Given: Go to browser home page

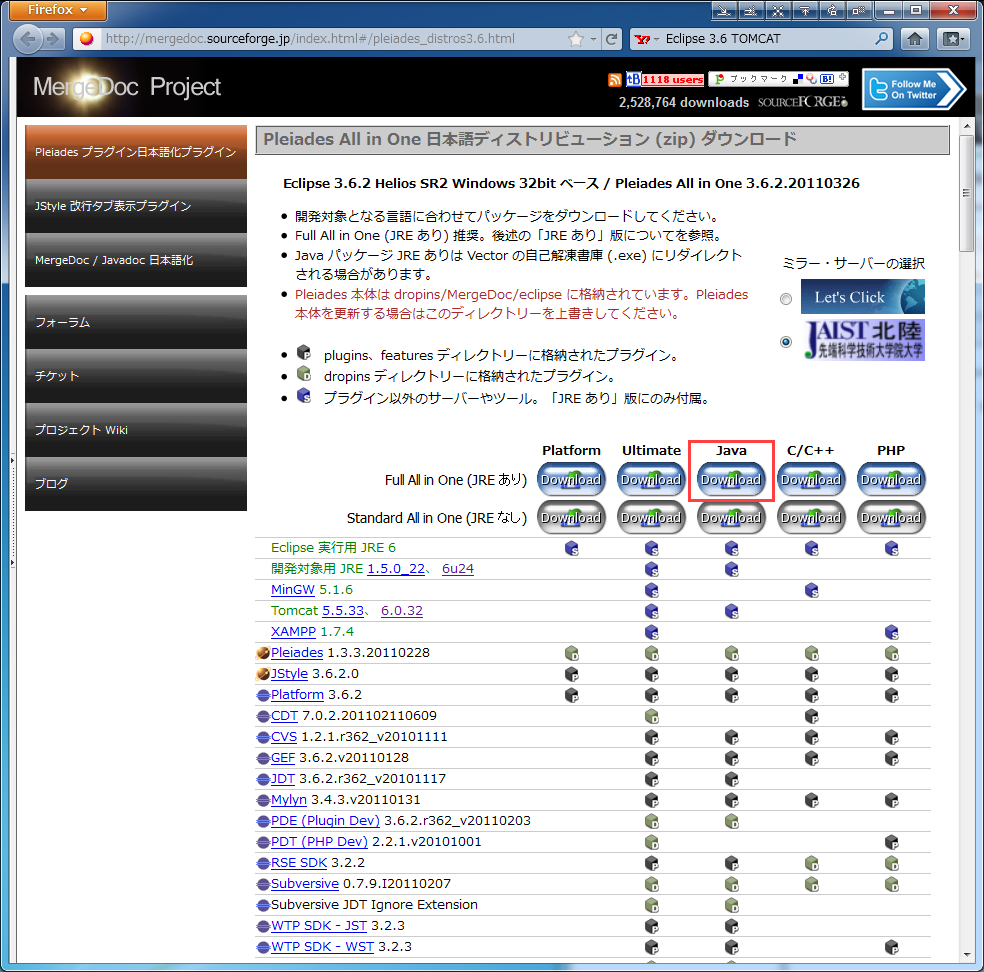Looking at the screenshot, I should (x=915, y=39).
